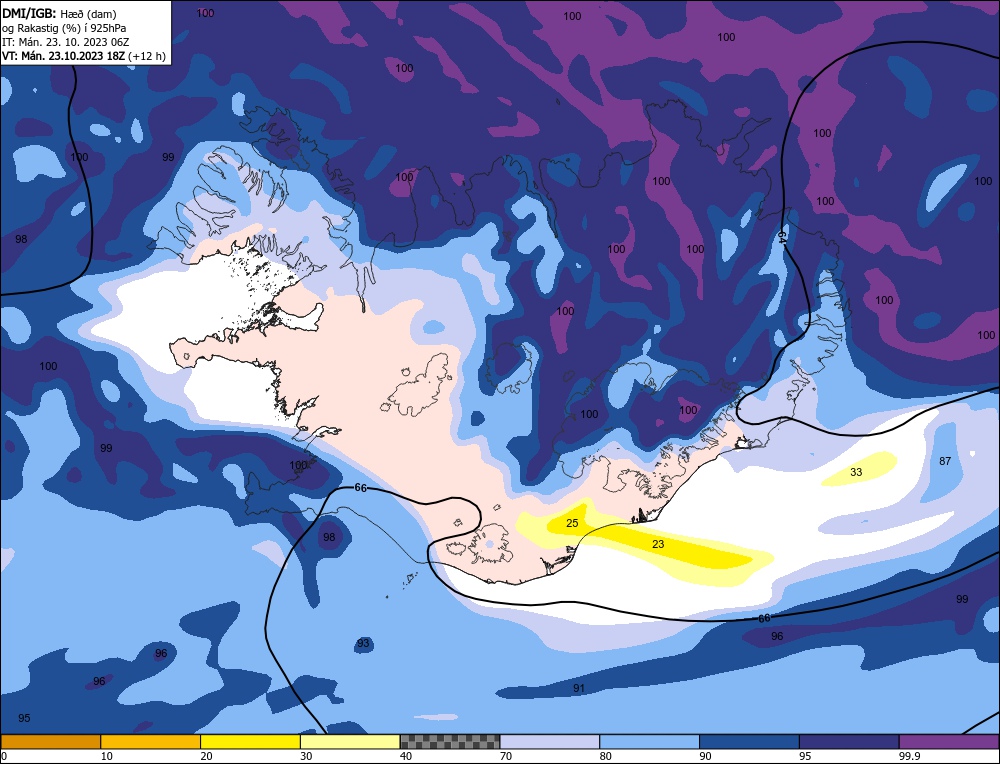Select the legend tick label '20'
Image resolution: width=1000 pixels, height=764 pixels.
click(x=206, y=756)
